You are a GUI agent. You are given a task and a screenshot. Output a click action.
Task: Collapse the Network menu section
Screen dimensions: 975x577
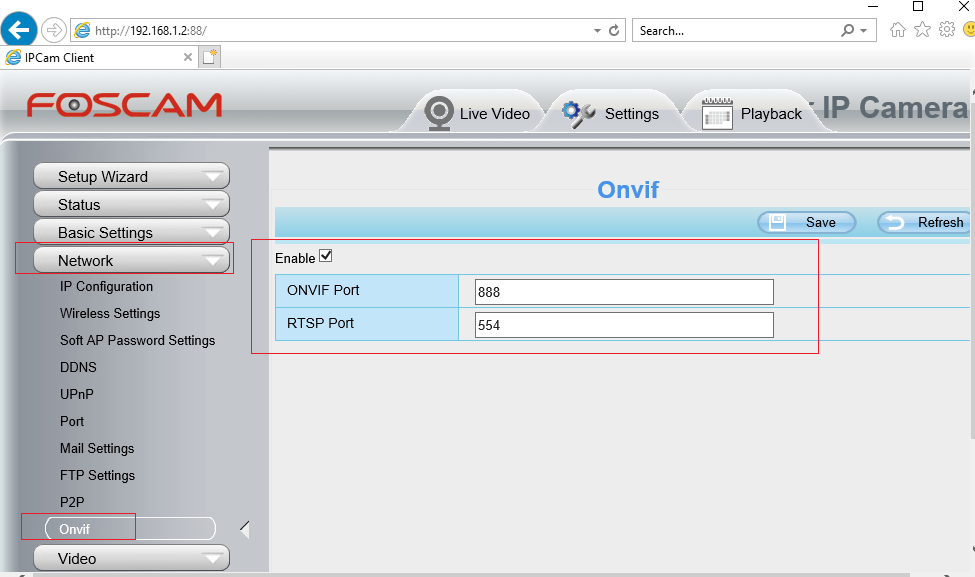pos(131,261)
